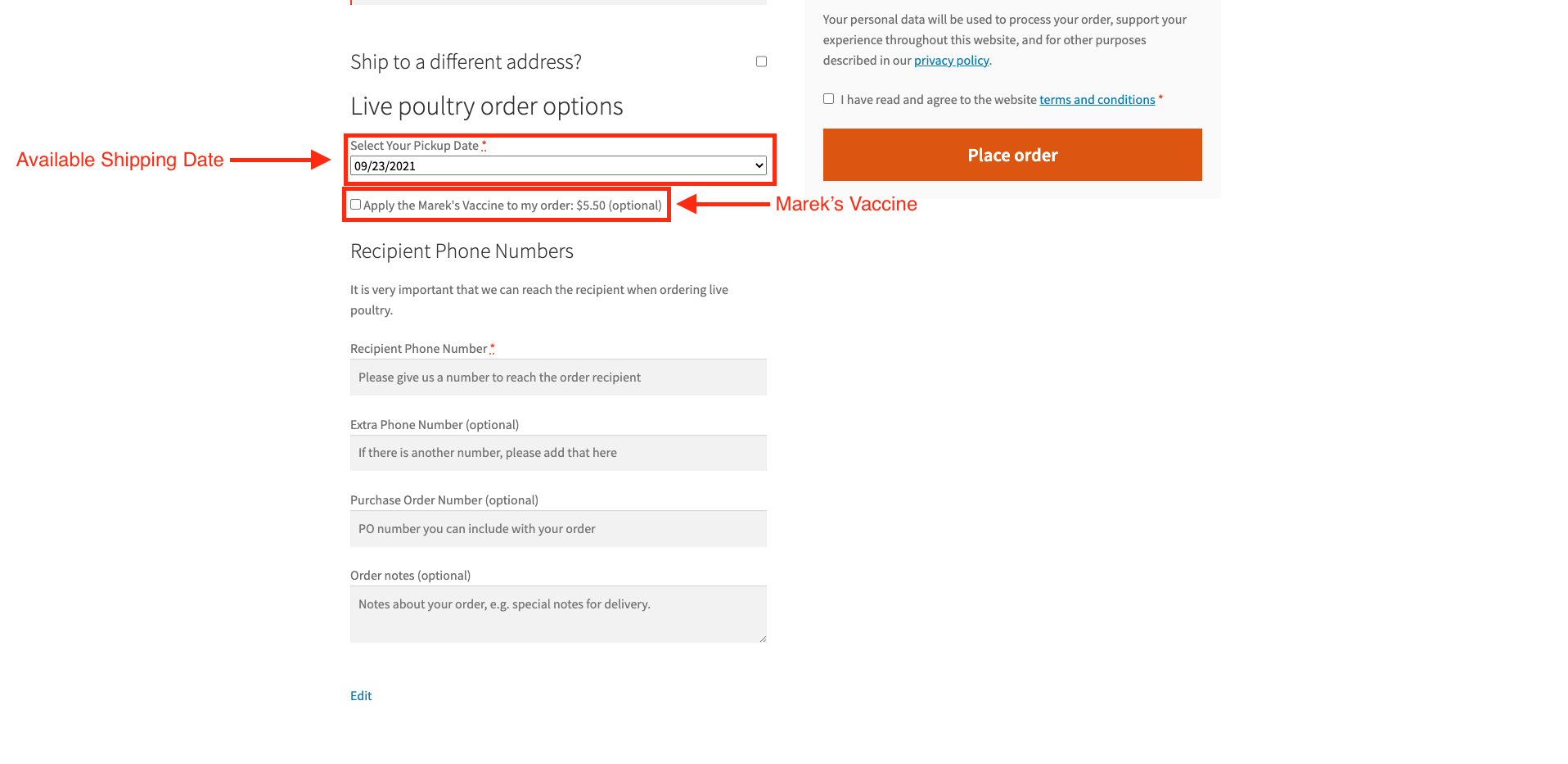The width and height of the screenshot is (1568, 764).
Task: Click the Order notes resize handle corner
Action: pyautogui.click(x=763, y=639)
